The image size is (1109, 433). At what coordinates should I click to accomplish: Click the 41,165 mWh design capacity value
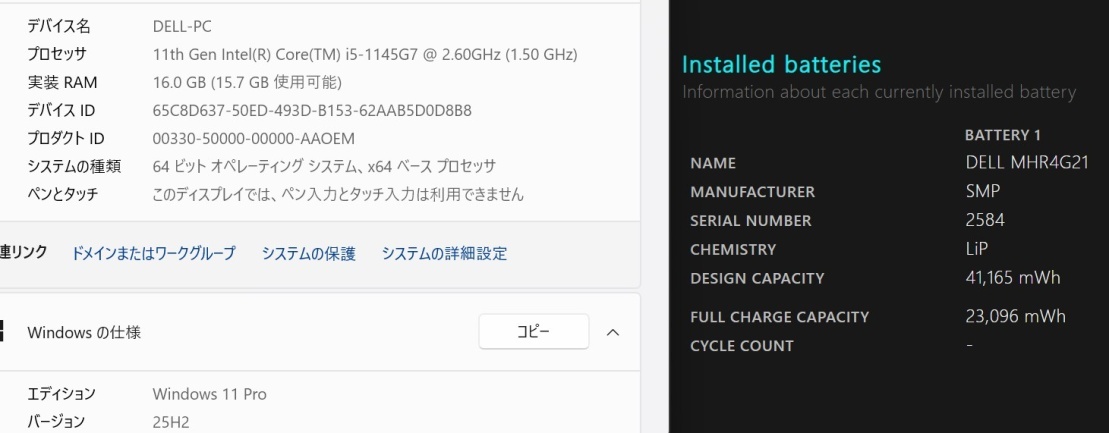point(1012,277)
